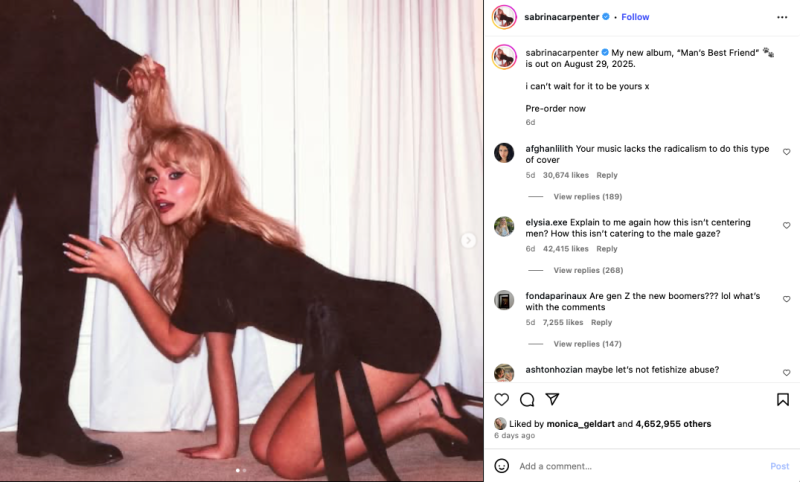Open monica_geldart's profile from the Liked by line
Screen dimensions: 800x482
[x=581, y=424]
